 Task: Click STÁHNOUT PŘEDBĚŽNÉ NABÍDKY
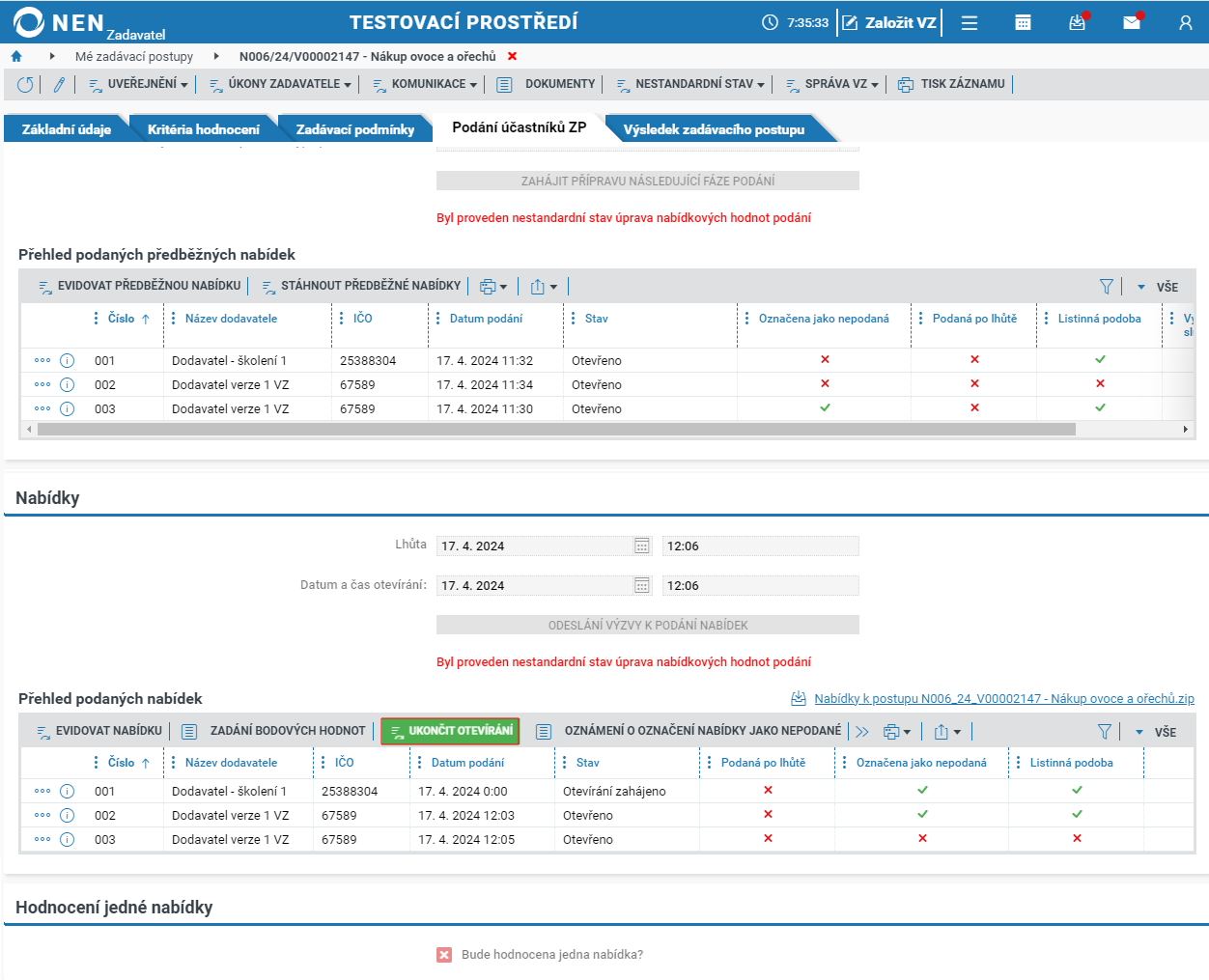pyautogui.click(x=361, y=287)
